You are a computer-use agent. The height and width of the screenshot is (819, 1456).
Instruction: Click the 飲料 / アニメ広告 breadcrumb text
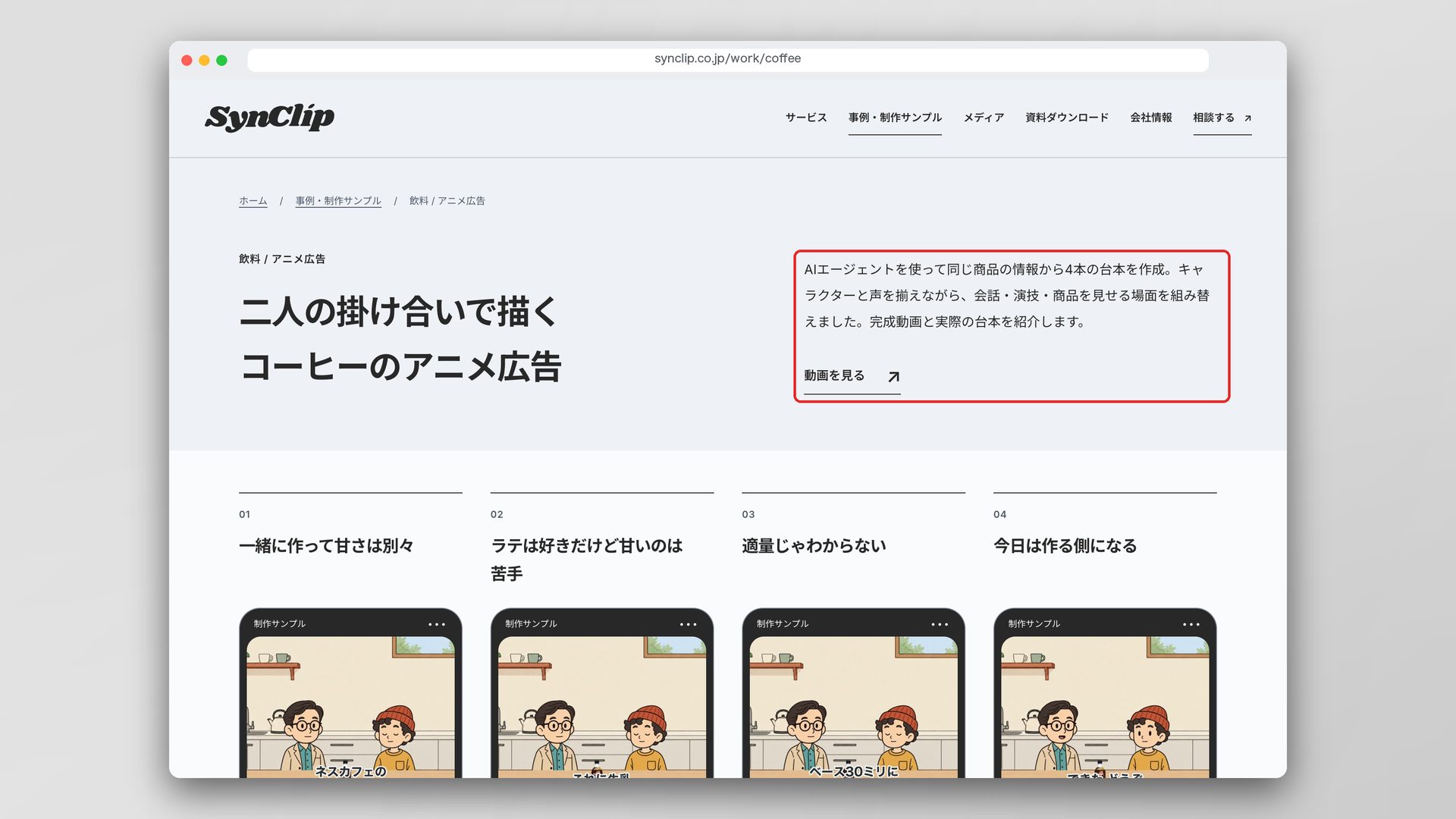447,201
